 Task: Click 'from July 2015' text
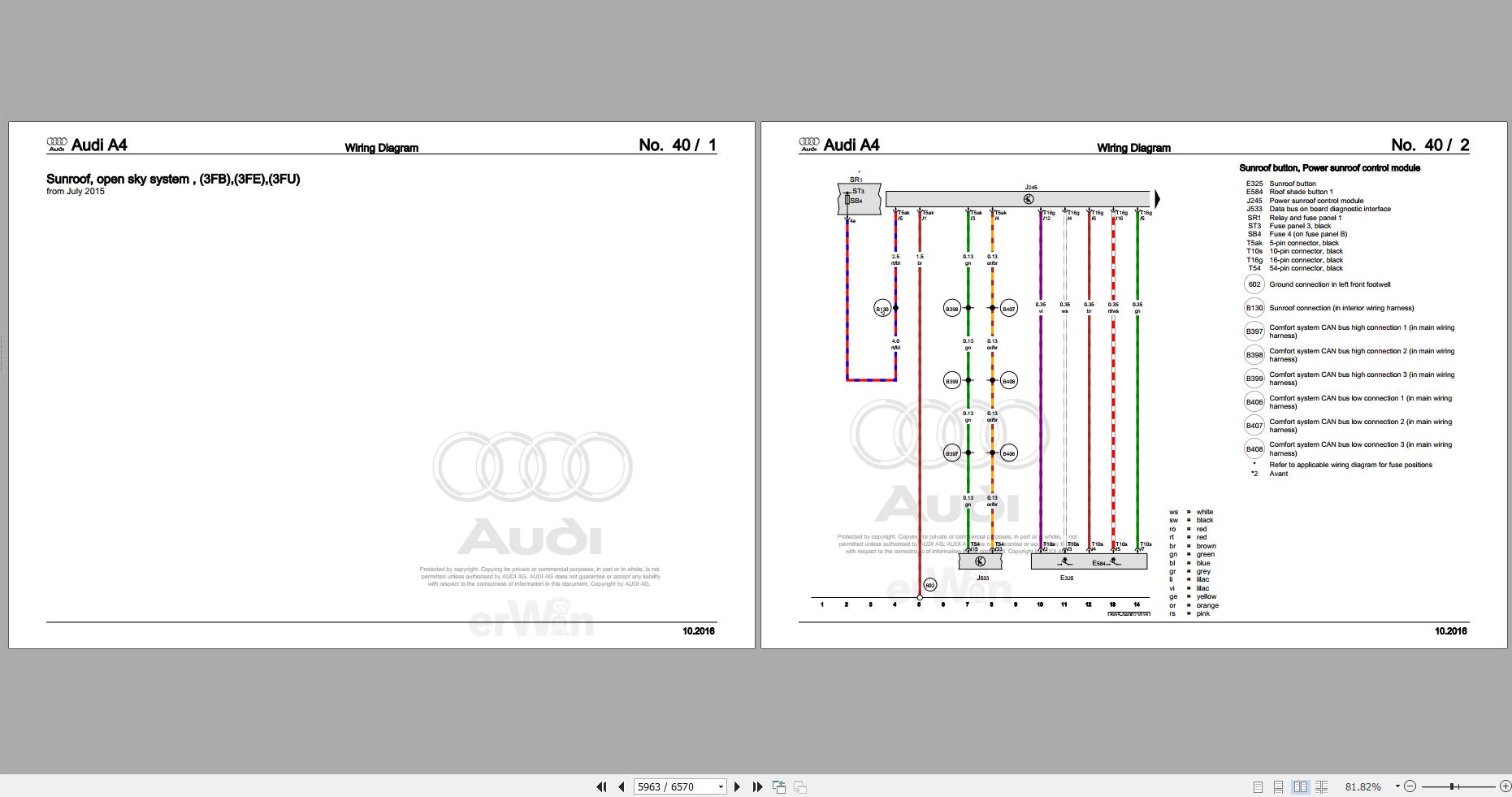(76, 192)
